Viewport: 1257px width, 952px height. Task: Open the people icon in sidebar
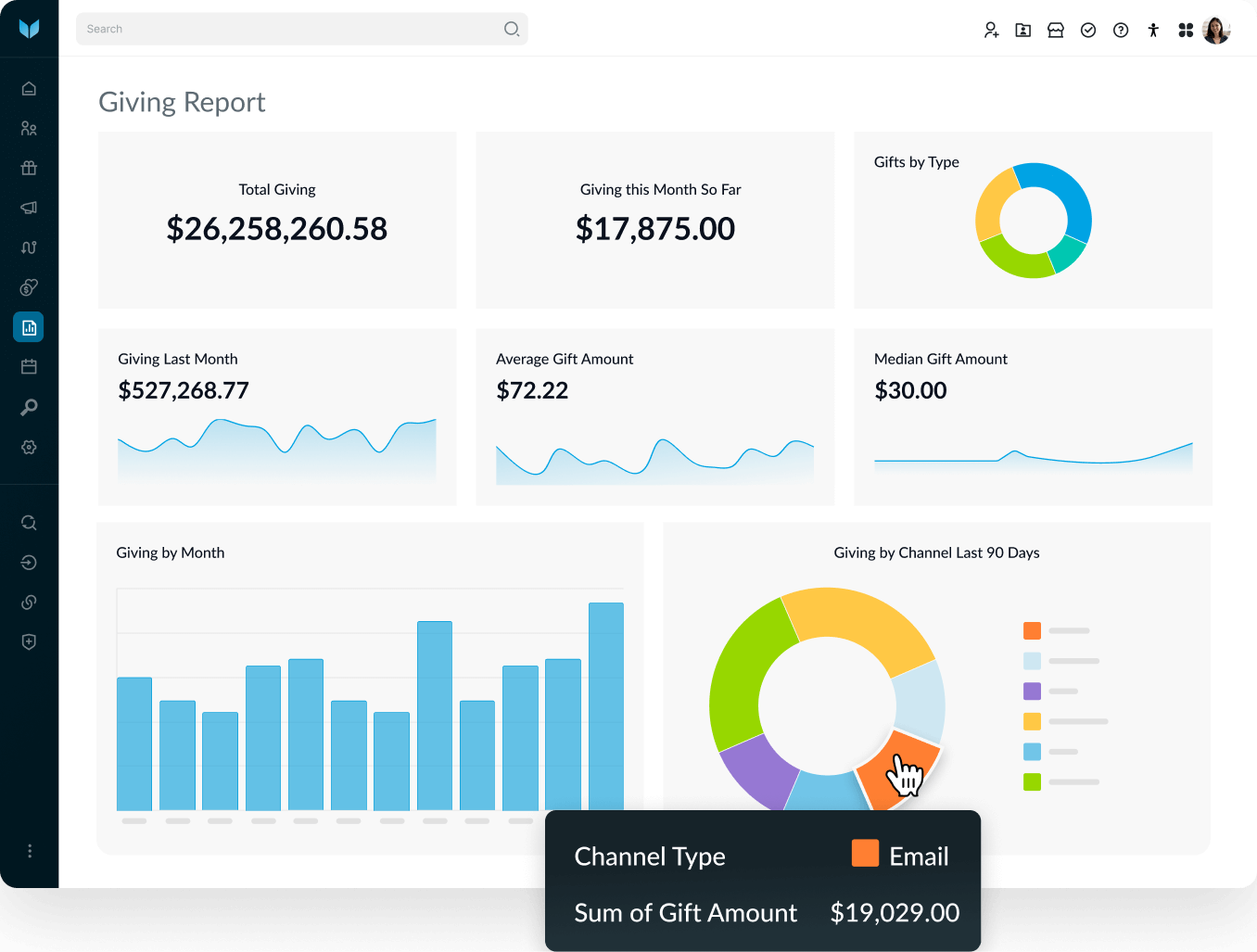pyautogui.click(x=29, y=128)
